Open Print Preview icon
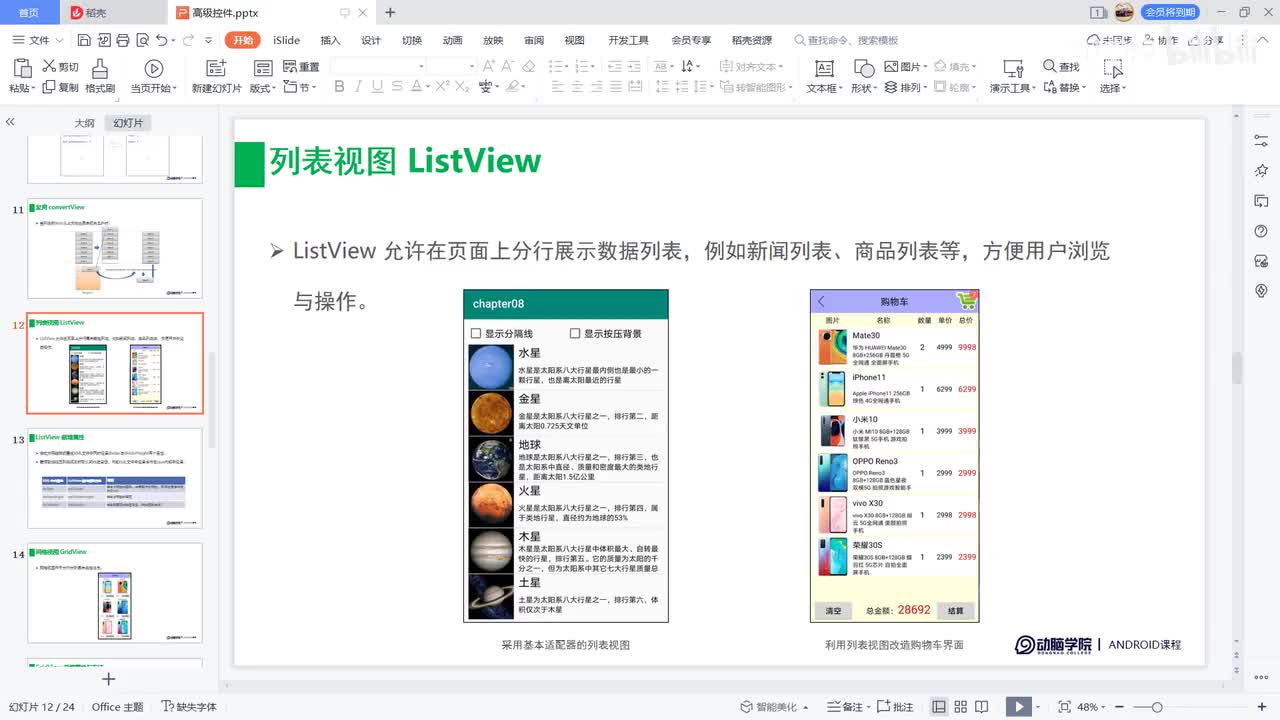This screenshot has height=720, width=1280. click(141, 40)
